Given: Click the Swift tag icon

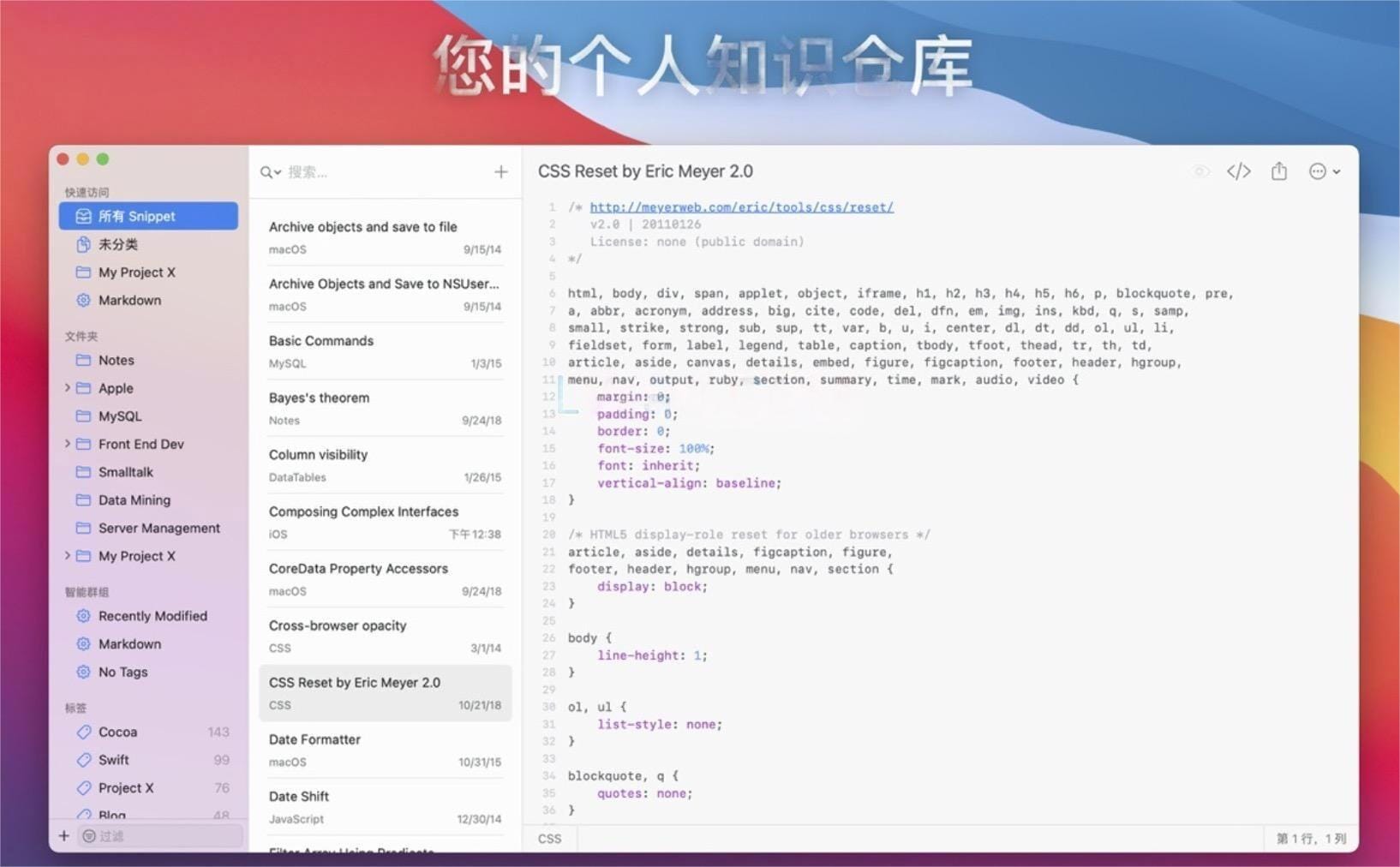Looking at the screenshot, I should point(83,760).
